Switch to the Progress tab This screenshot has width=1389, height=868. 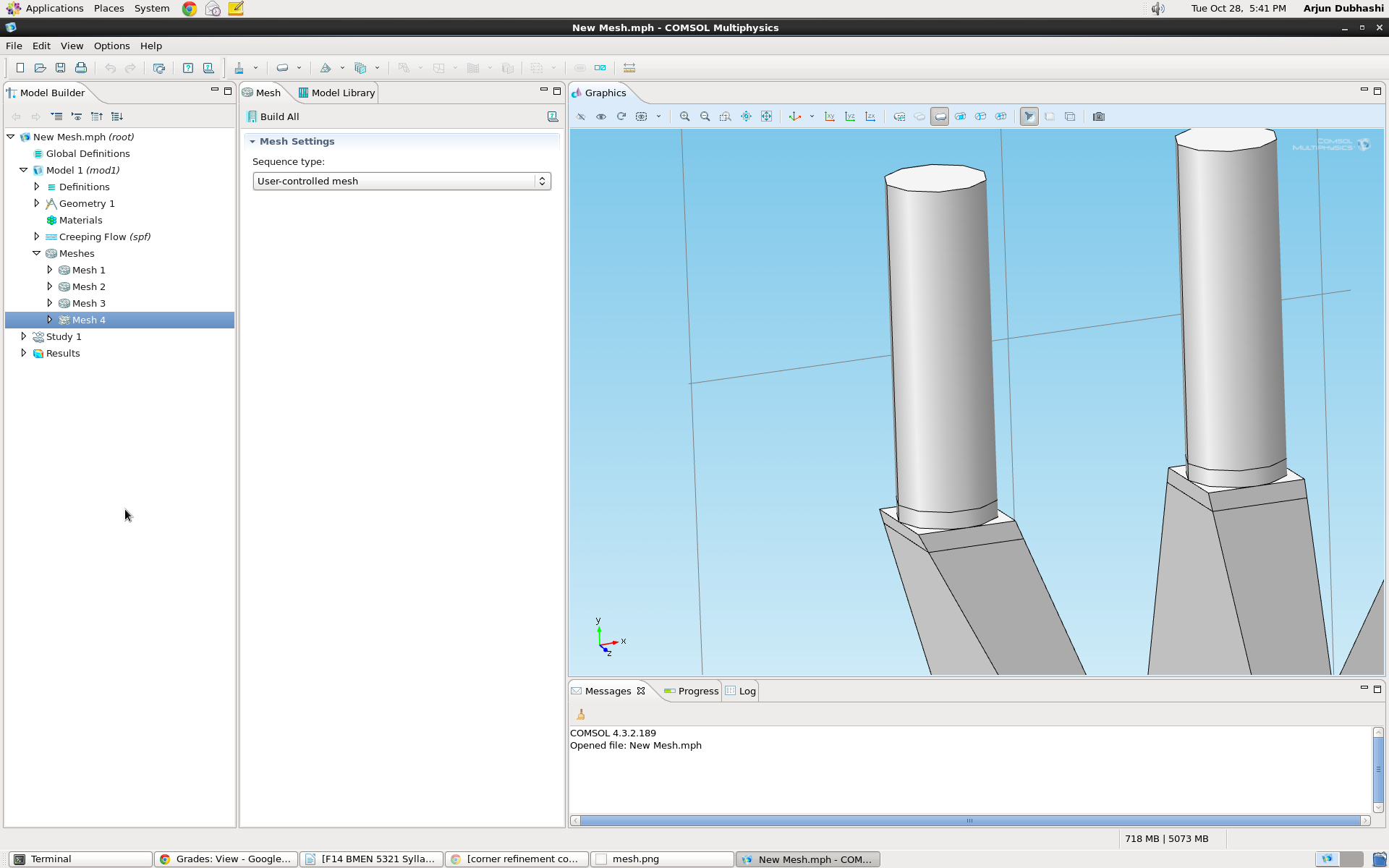pos(691,691)
